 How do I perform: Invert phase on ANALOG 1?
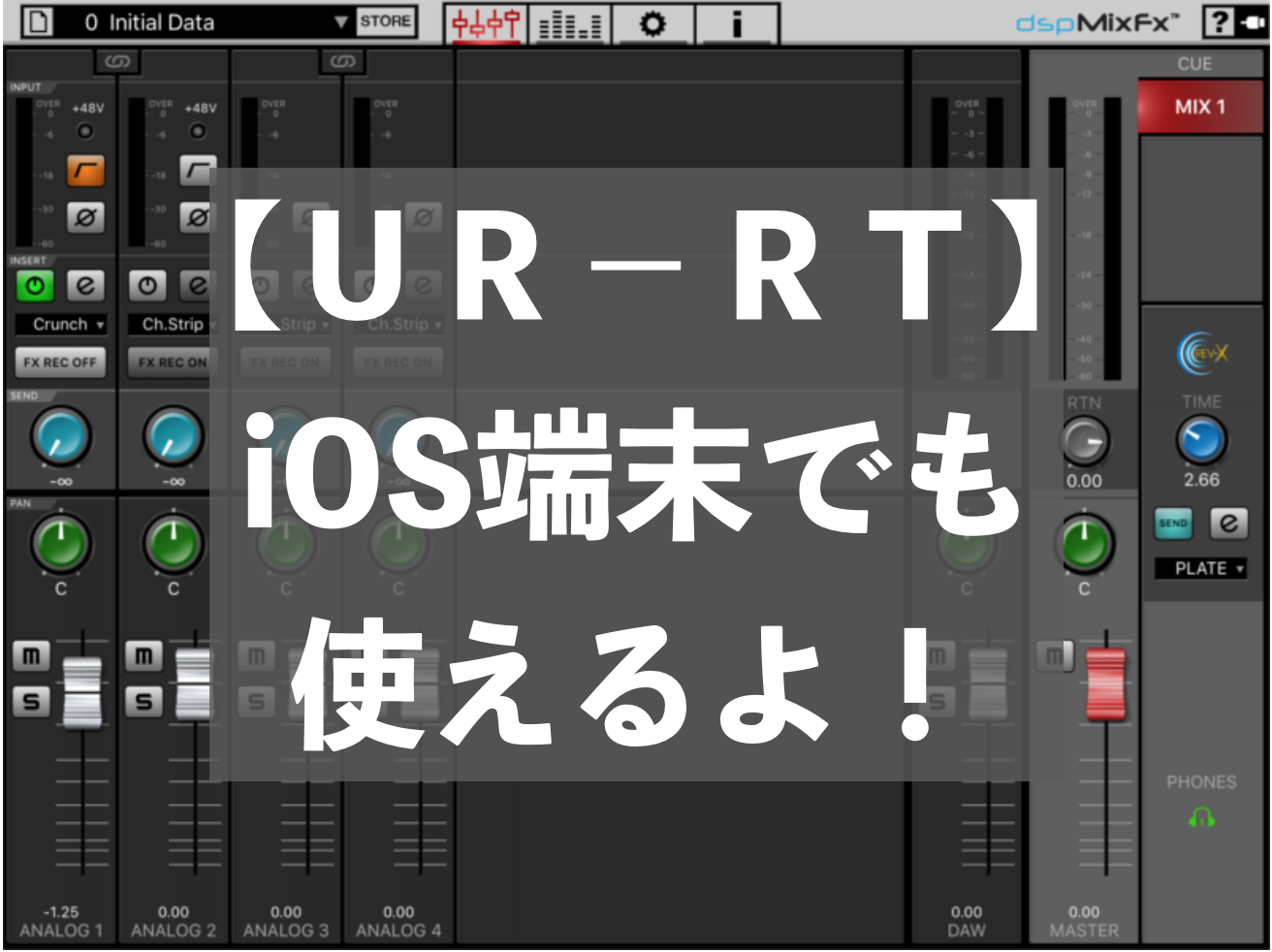click(x=85, y=218)
